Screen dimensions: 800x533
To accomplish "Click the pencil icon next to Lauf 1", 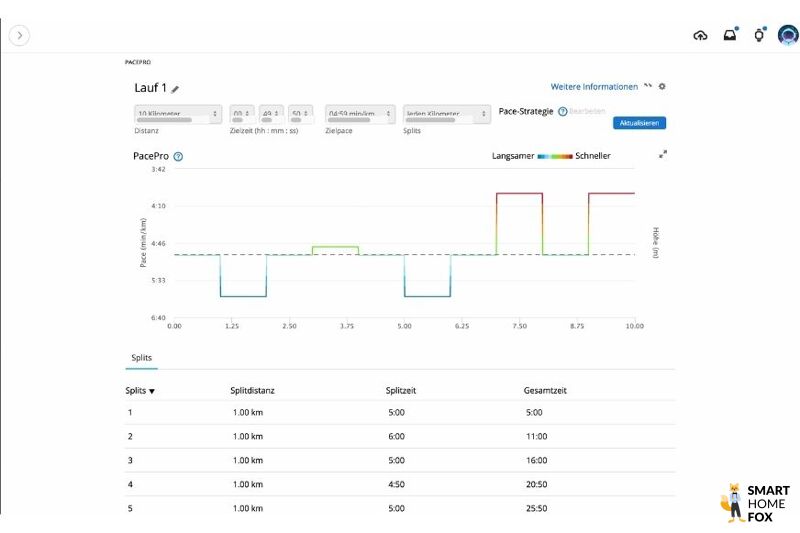I will pyautogui.click(x=176, y=89).
